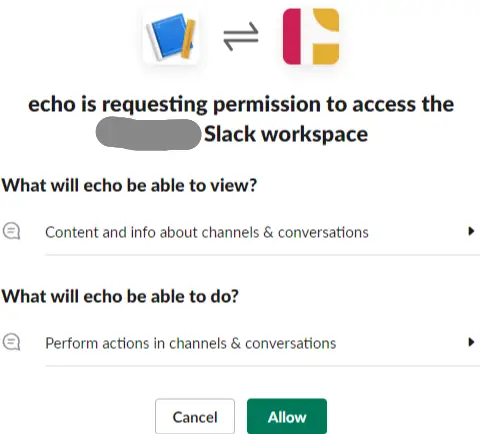Expand the Perform actions arrow
Image resolution: width=480 pixels, height=434 pixels.
point(471,342)
